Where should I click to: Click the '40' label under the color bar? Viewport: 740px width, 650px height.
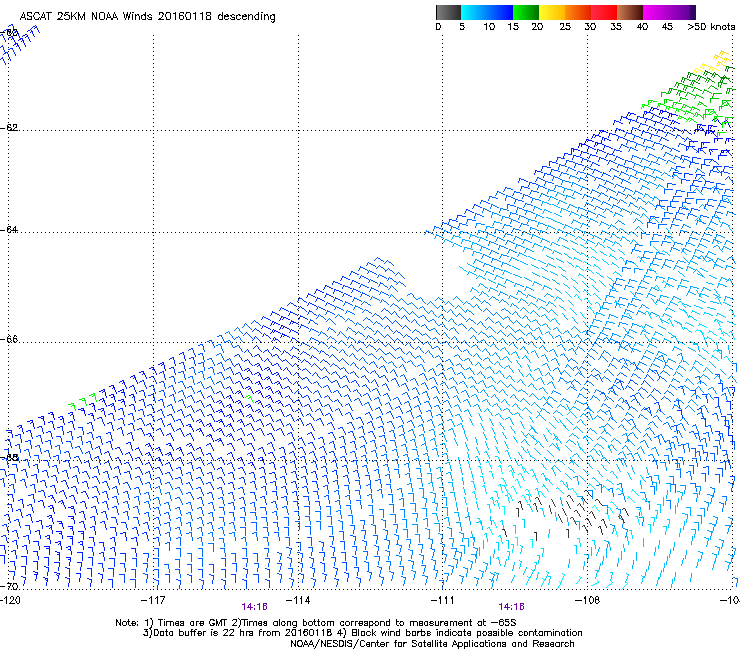pos(642,26)
